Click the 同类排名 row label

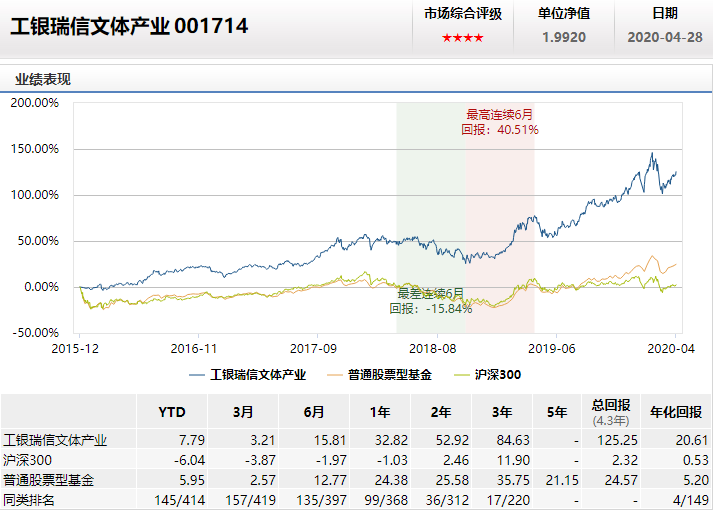coord(29,500)
